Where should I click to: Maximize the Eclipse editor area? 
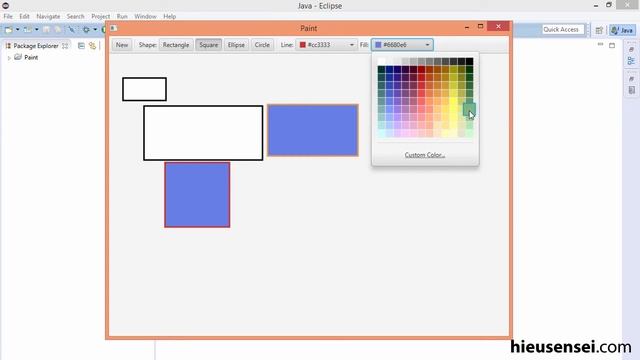(612, 45)
